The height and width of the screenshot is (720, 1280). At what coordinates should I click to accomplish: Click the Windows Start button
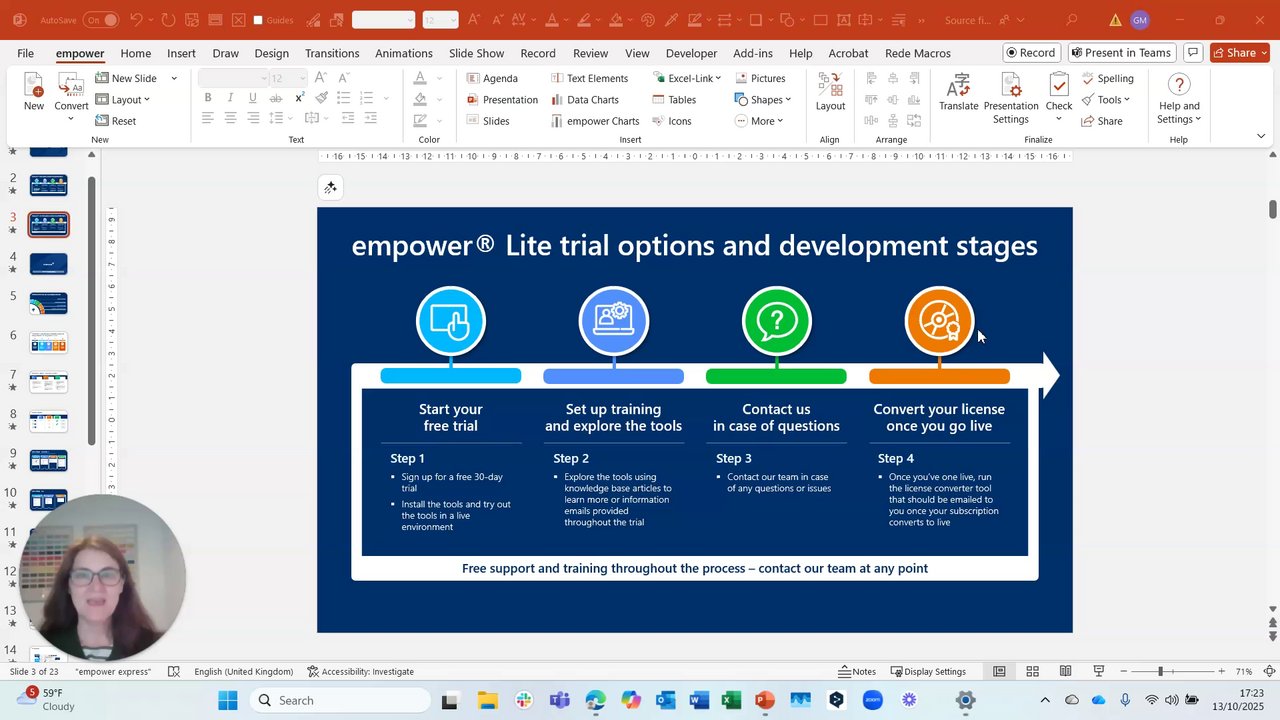(228, 700)
